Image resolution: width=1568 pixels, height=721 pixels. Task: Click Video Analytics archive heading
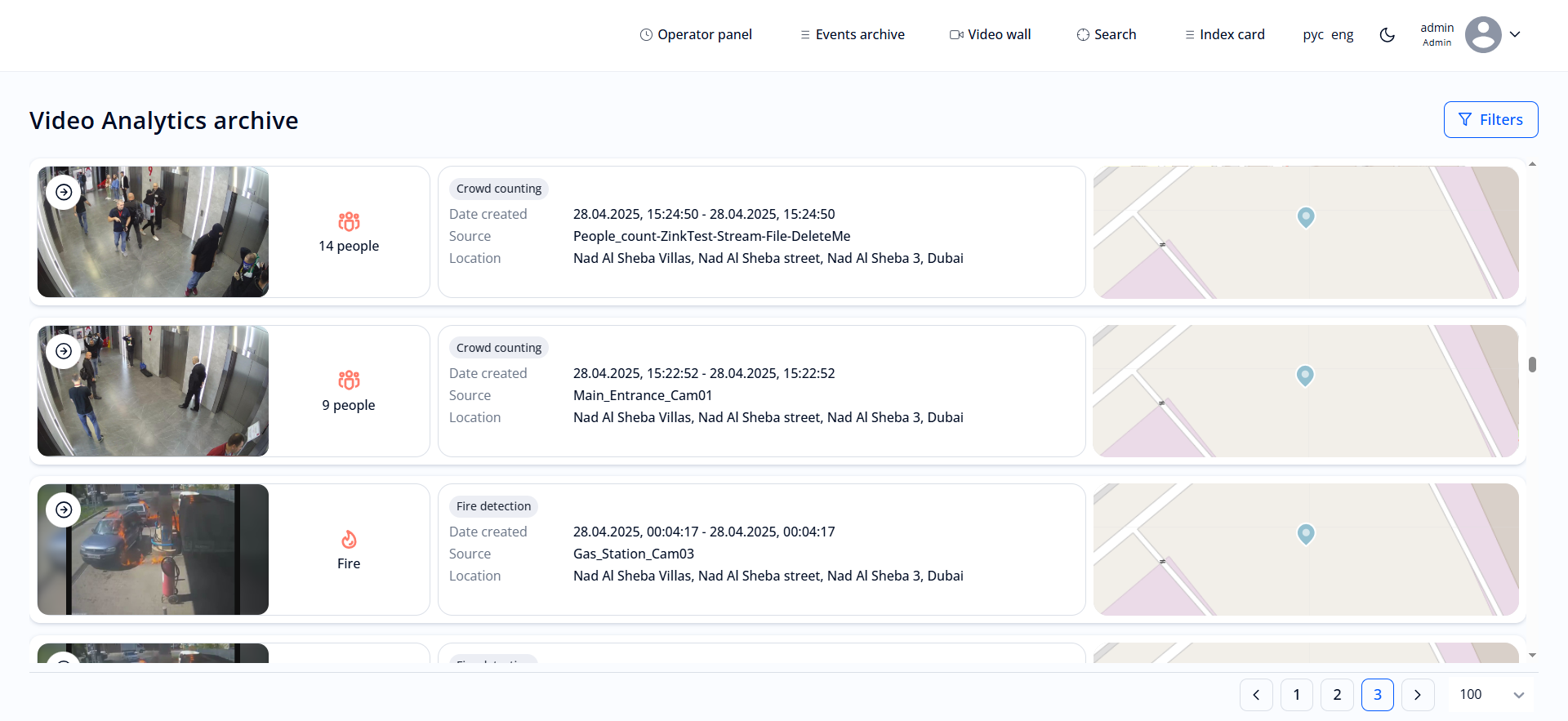(164, 120)
